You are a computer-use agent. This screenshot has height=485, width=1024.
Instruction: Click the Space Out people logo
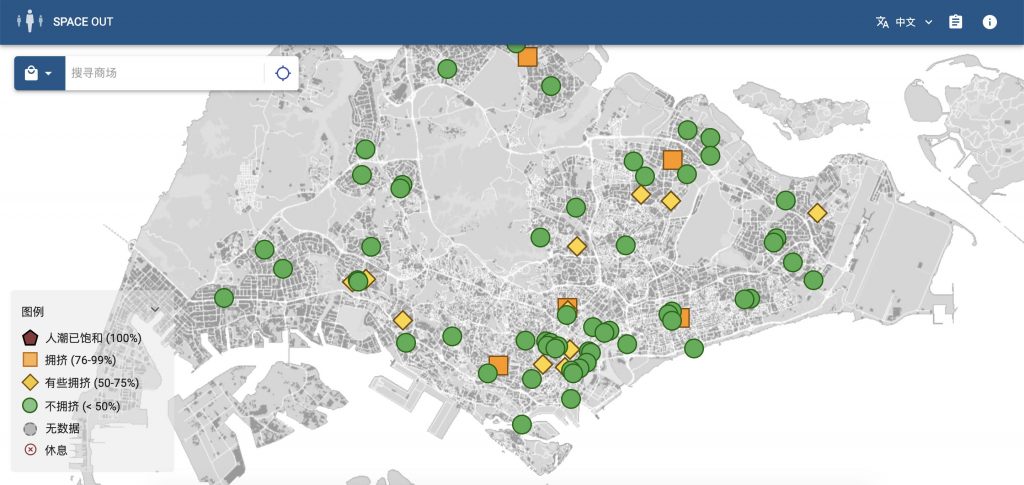click(31, 21)
